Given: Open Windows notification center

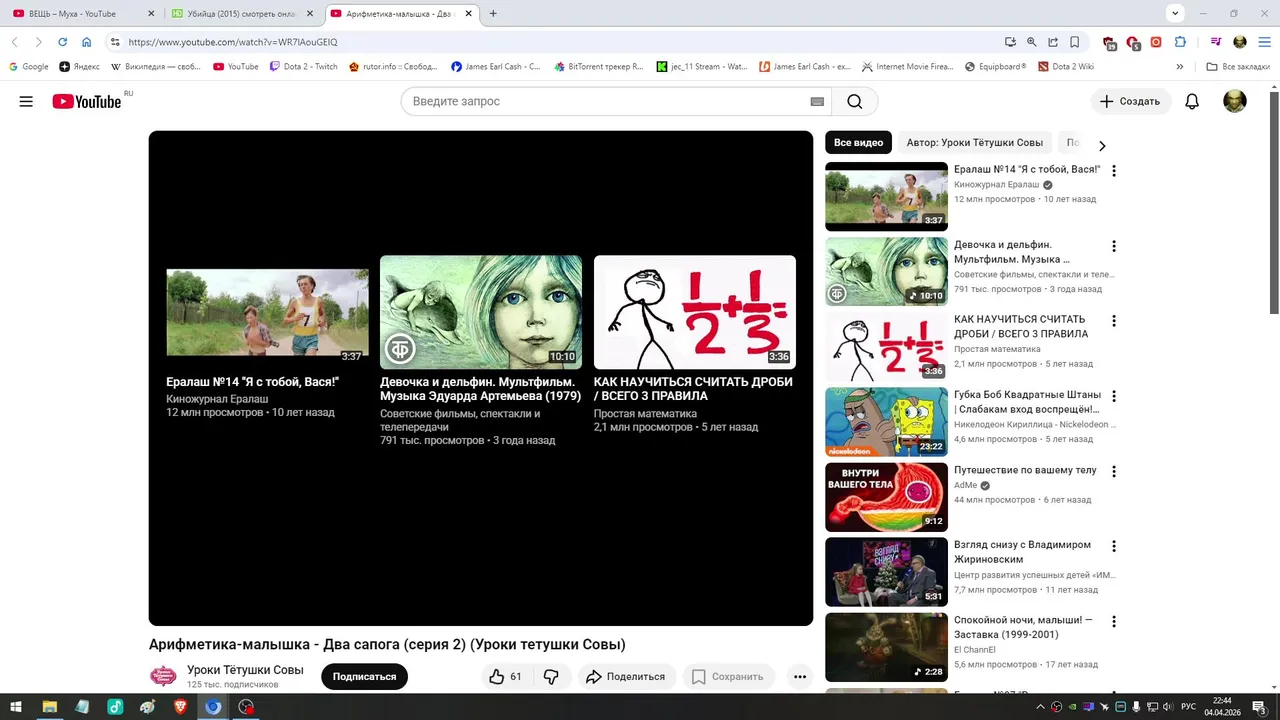Looking at the screenshot, I should (1259, 707).
